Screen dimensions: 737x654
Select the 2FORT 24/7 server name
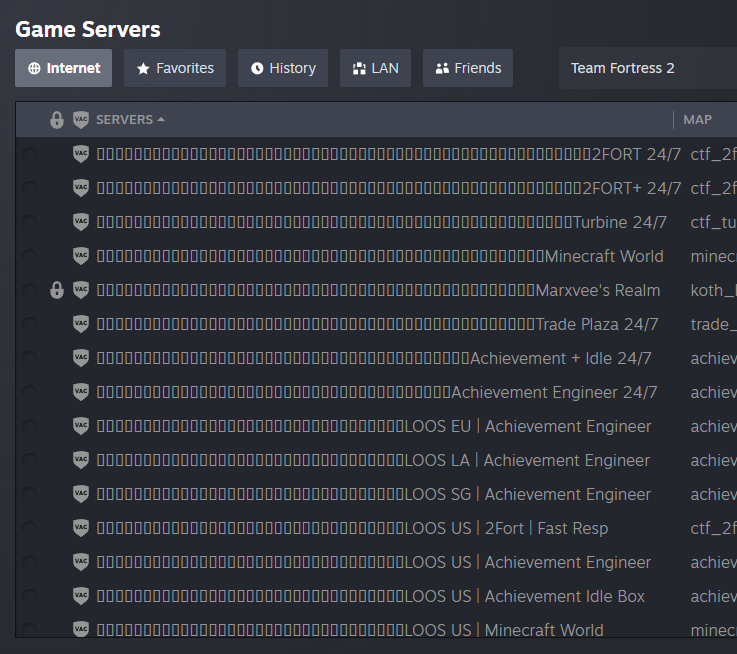coord(389,154)
